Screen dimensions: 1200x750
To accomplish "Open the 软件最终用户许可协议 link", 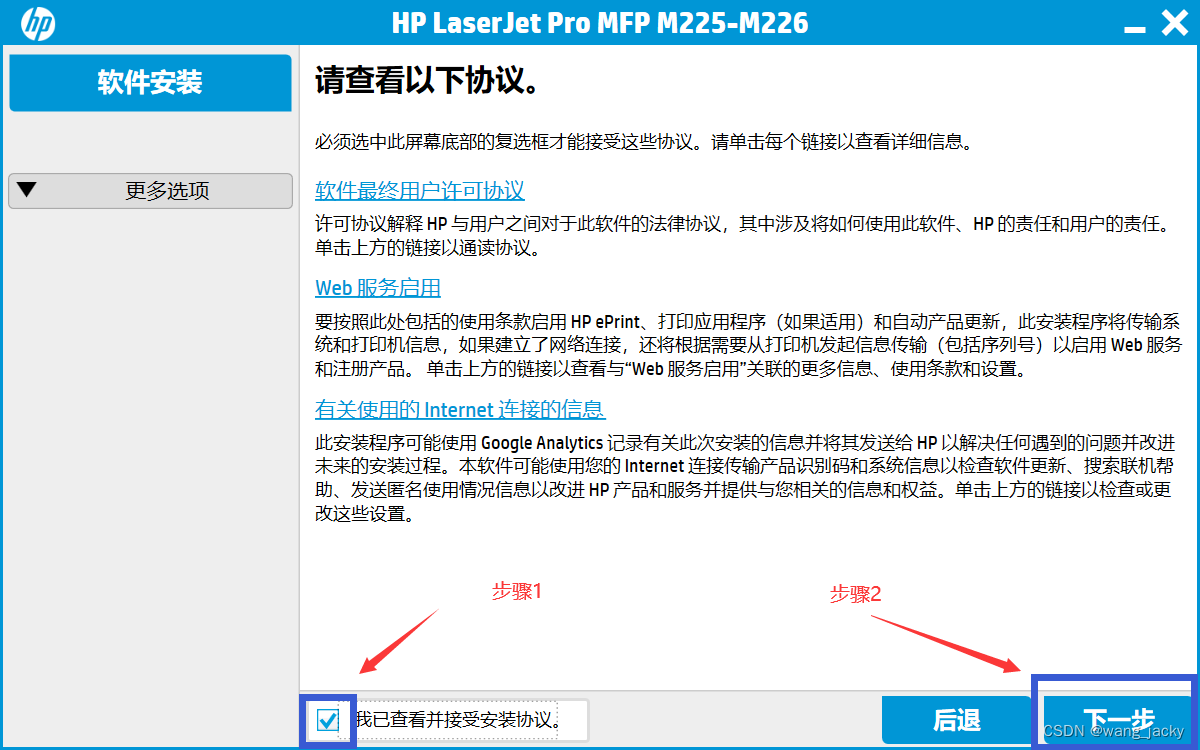I will (x=420, y=191).
